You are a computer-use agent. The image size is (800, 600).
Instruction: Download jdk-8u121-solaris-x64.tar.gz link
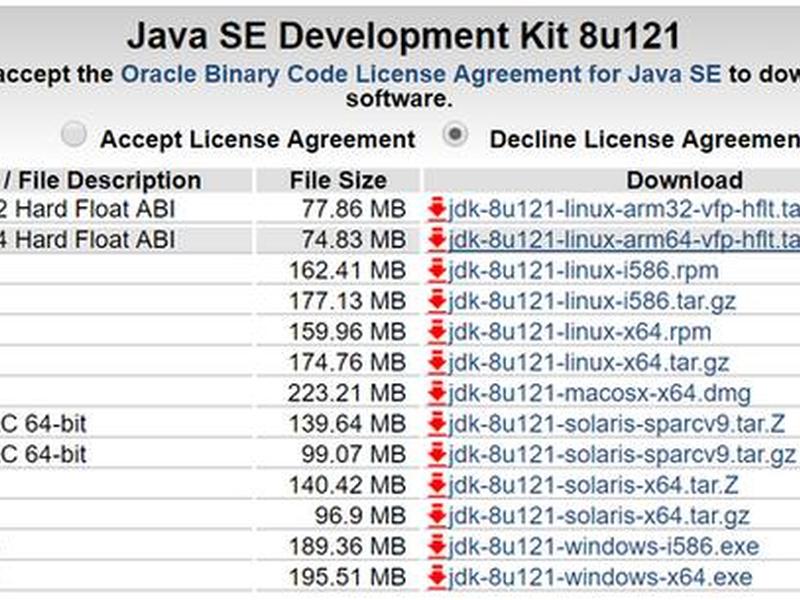(598, 515)
